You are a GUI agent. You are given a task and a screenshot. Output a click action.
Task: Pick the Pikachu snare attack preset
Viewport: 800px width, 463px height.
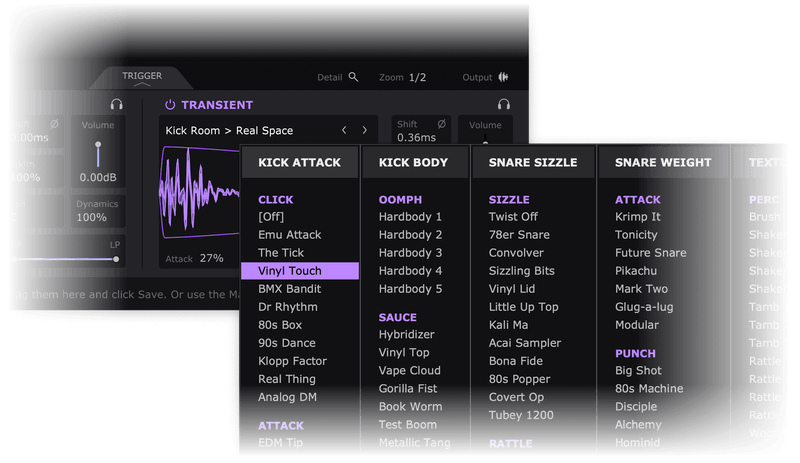click(x=637, y=271)
